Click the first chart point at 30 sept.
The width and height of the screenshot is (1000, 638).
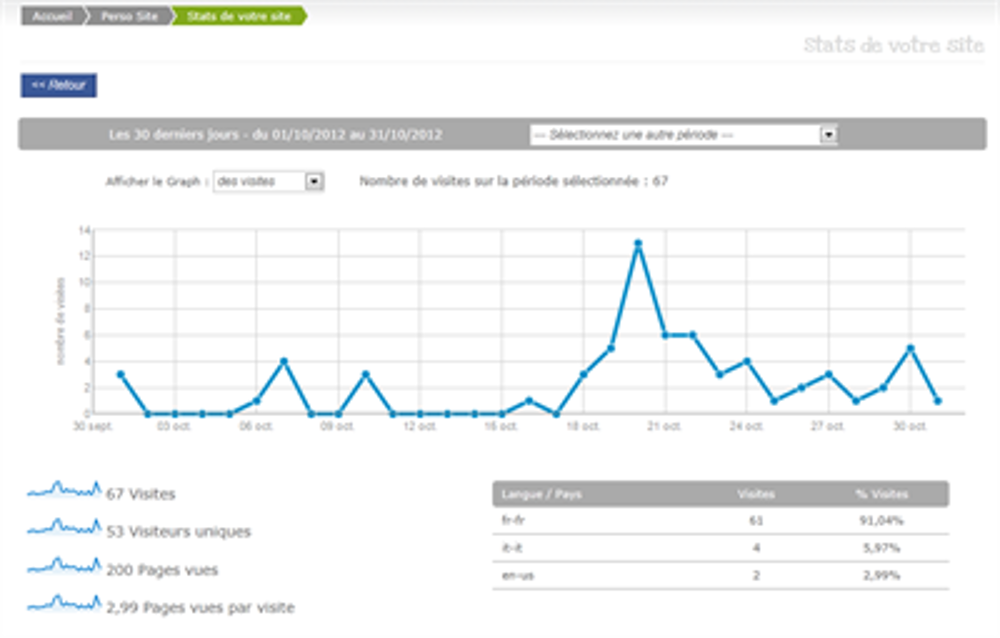click(x=120, y=374)
